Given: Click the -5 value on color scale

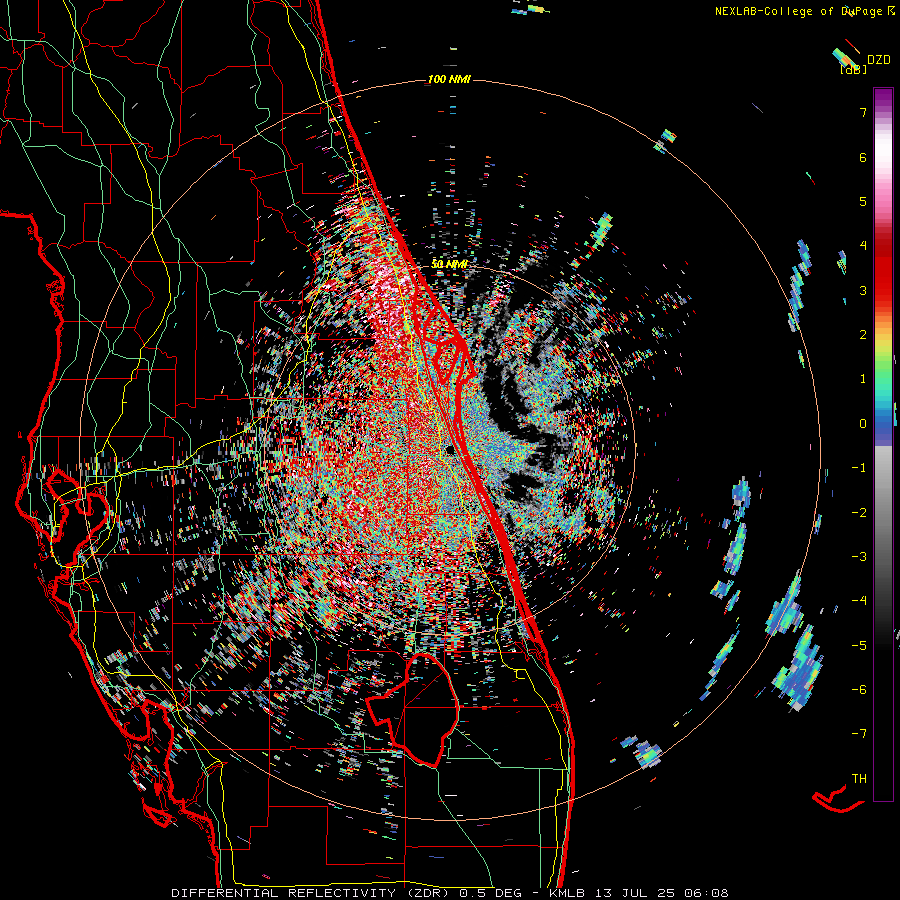Looking at the screenshot, I should click(x=859, y=645).
